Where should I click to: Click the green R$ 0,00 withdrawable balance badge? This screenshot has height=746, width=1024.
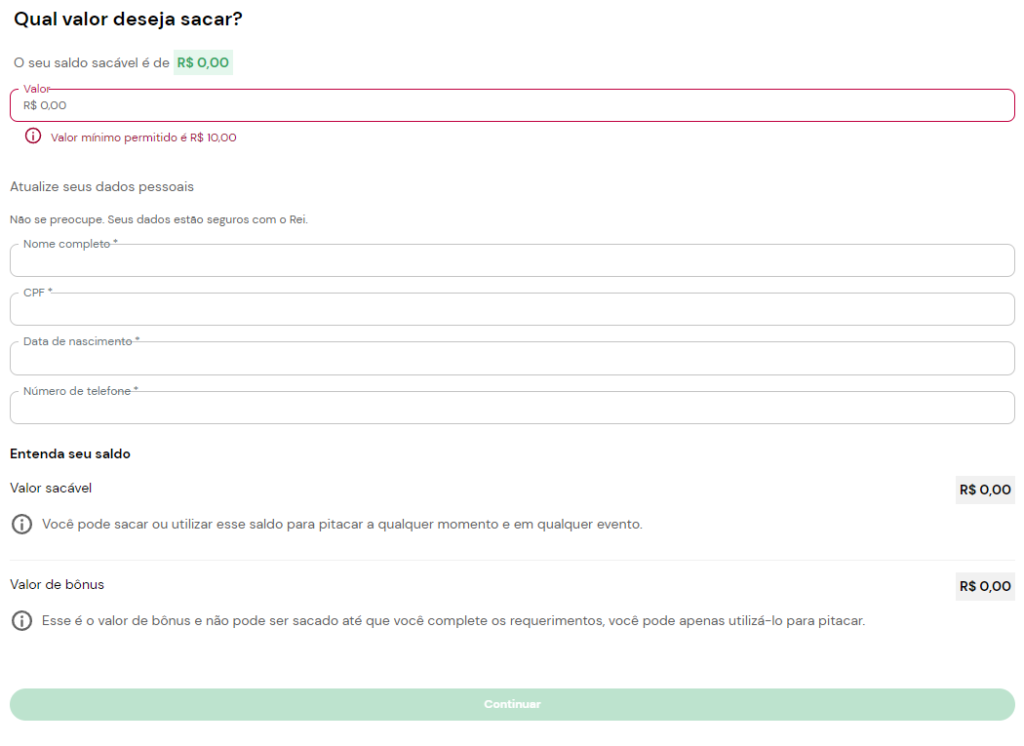(x=203, y=63)
